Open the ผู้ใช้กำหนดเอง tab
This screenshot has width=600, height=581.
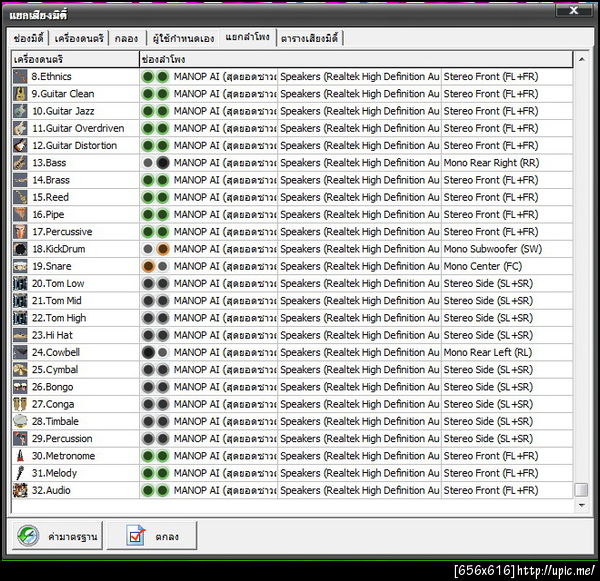[x=183, y=38]
